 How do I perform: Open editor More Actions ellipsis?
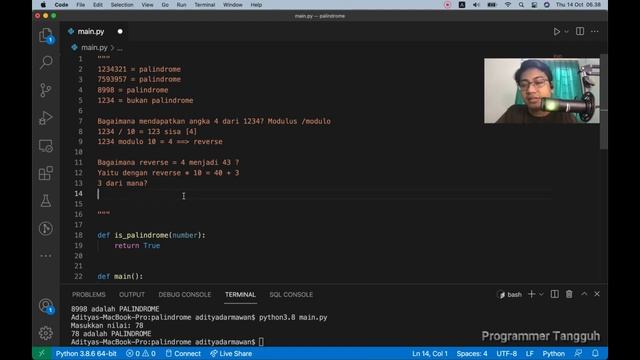tap(595, 31)
